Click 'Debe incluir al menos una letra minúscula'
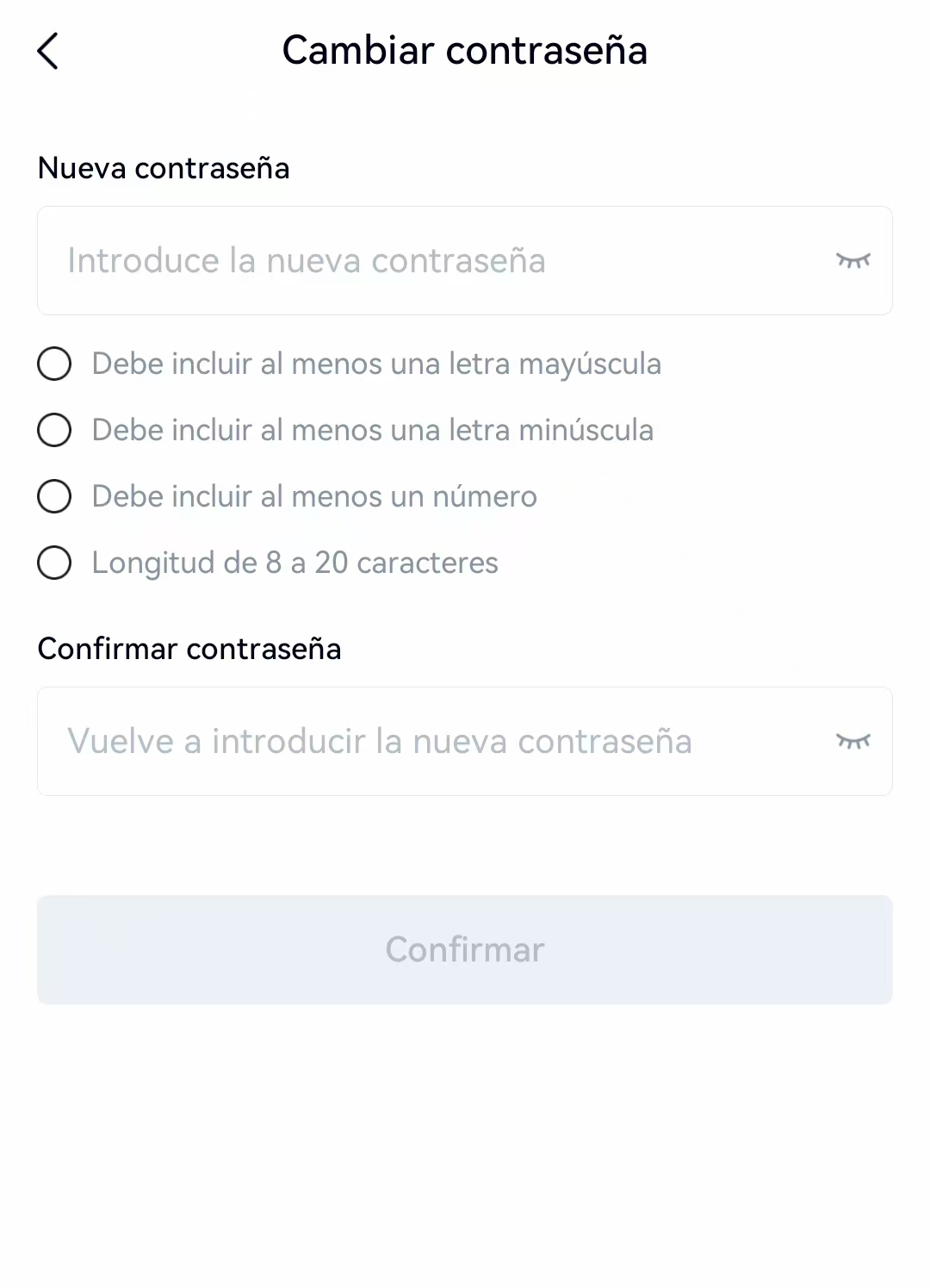930x1288 pixels. click(x=373, y=430)
